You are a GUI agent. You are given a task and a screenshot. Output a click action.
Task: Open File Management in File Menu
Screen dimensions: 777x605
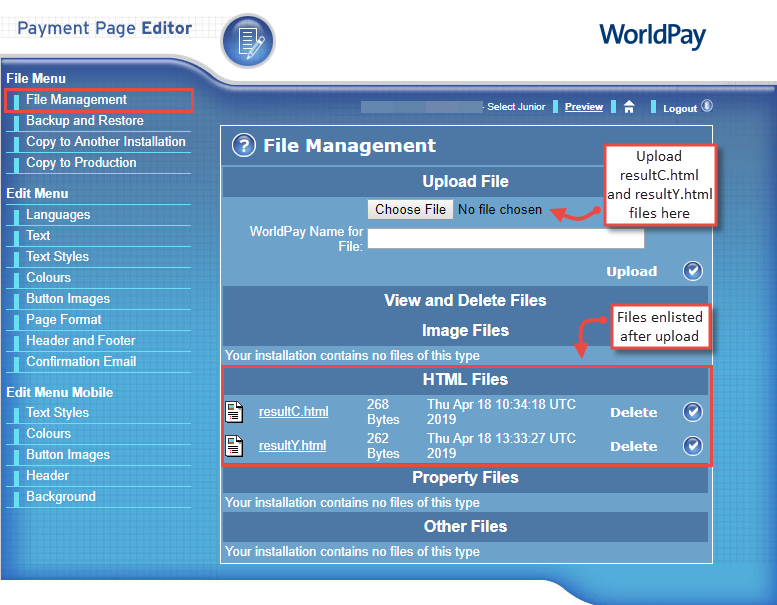(x=76, y=100)
